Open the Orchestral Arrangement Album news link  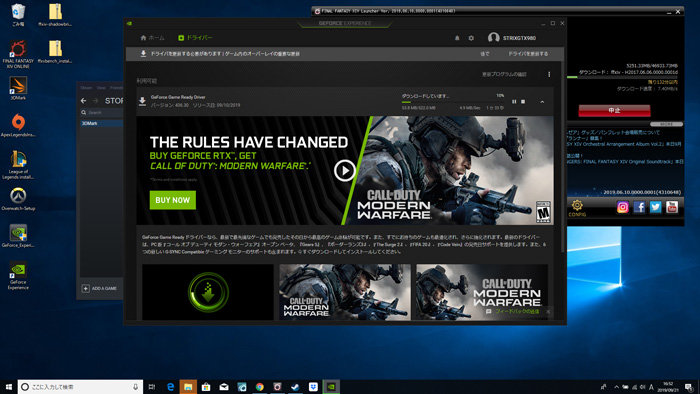point(625,144)
